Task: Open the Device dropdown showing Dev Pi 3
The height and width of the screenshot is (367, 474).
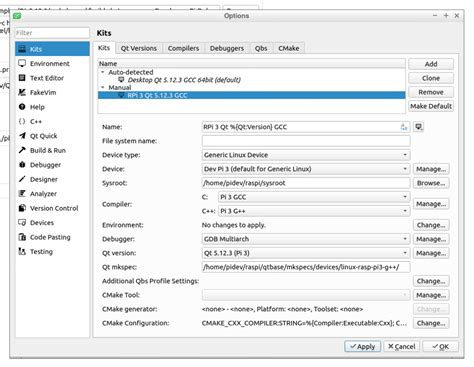Action: click(x=306, y=169)
